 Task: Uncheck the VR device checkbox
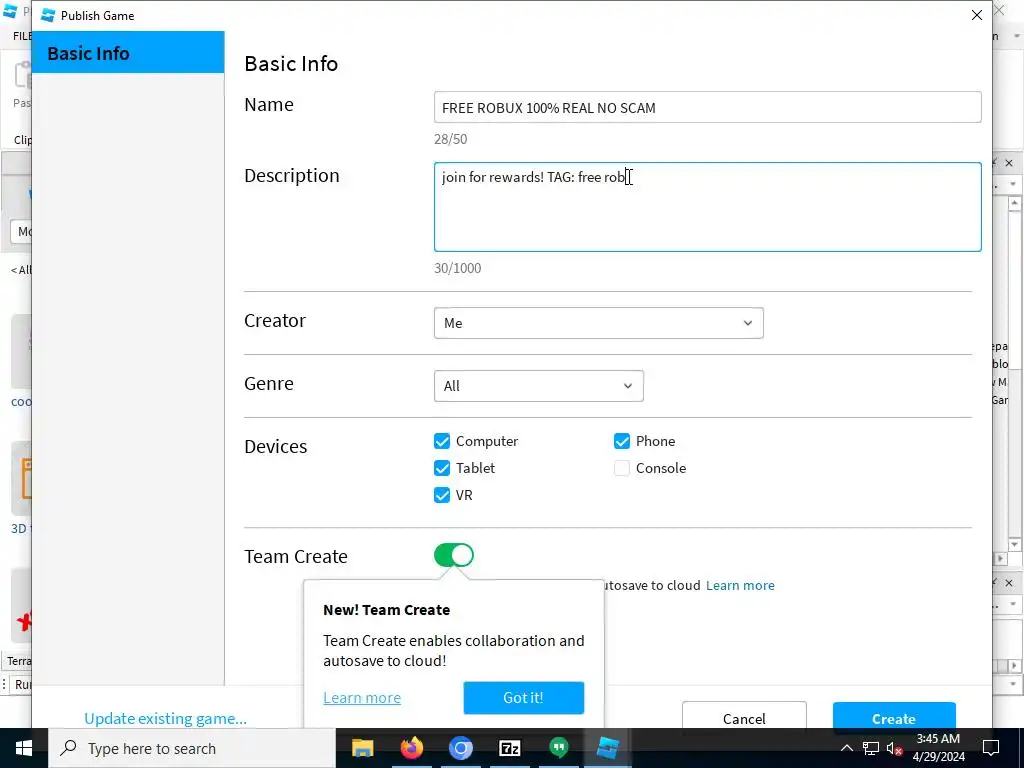point(442,495)
